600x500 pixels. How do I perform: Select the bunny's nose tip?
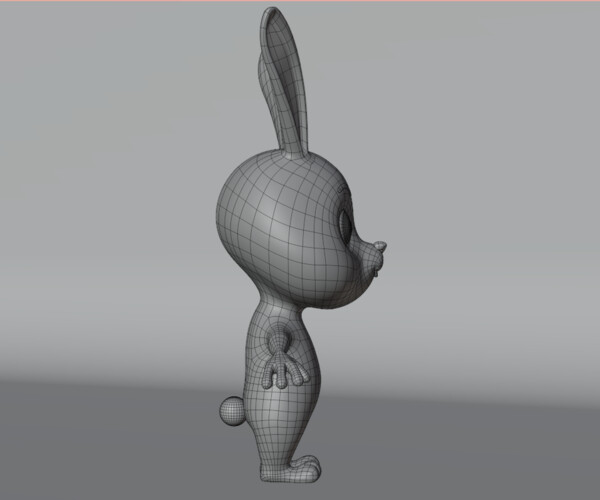click(381, 246)
